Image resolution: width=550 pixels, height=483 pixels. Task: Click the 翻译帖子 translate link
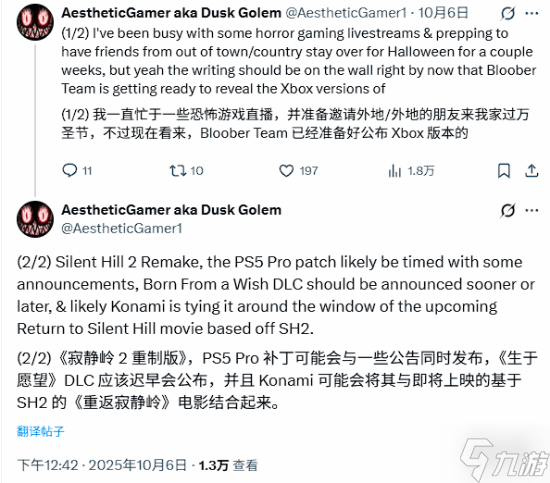click(40, 431)
